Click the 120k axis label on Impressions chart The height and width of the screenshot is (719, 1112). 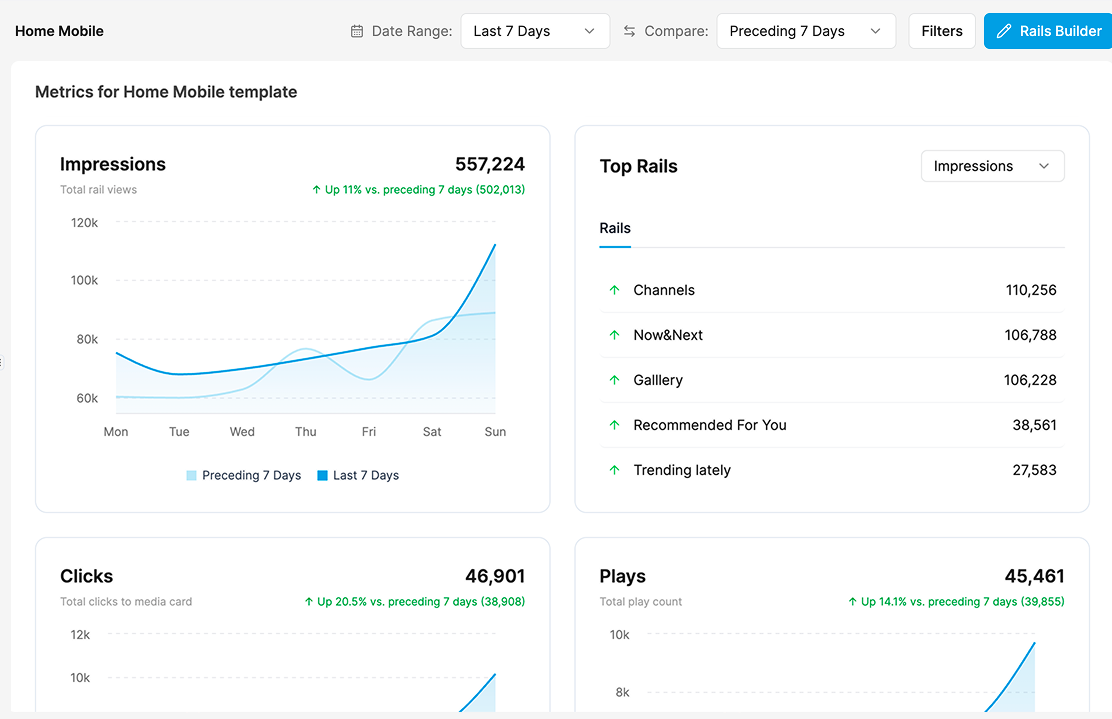pos(84,223)
